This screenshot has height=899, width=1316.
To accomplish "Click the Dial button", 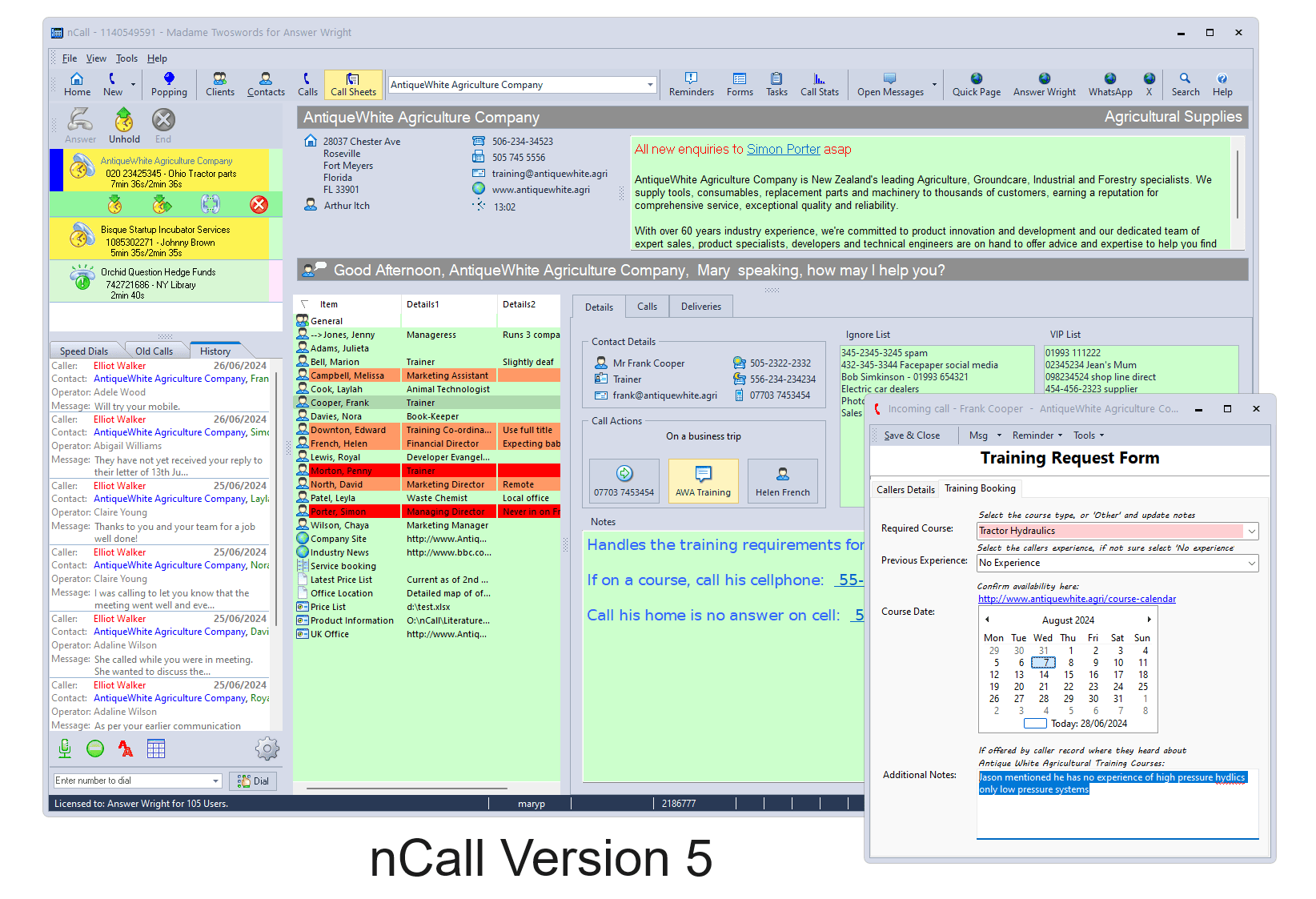I will pyautogui.click(x=253, y=781).
